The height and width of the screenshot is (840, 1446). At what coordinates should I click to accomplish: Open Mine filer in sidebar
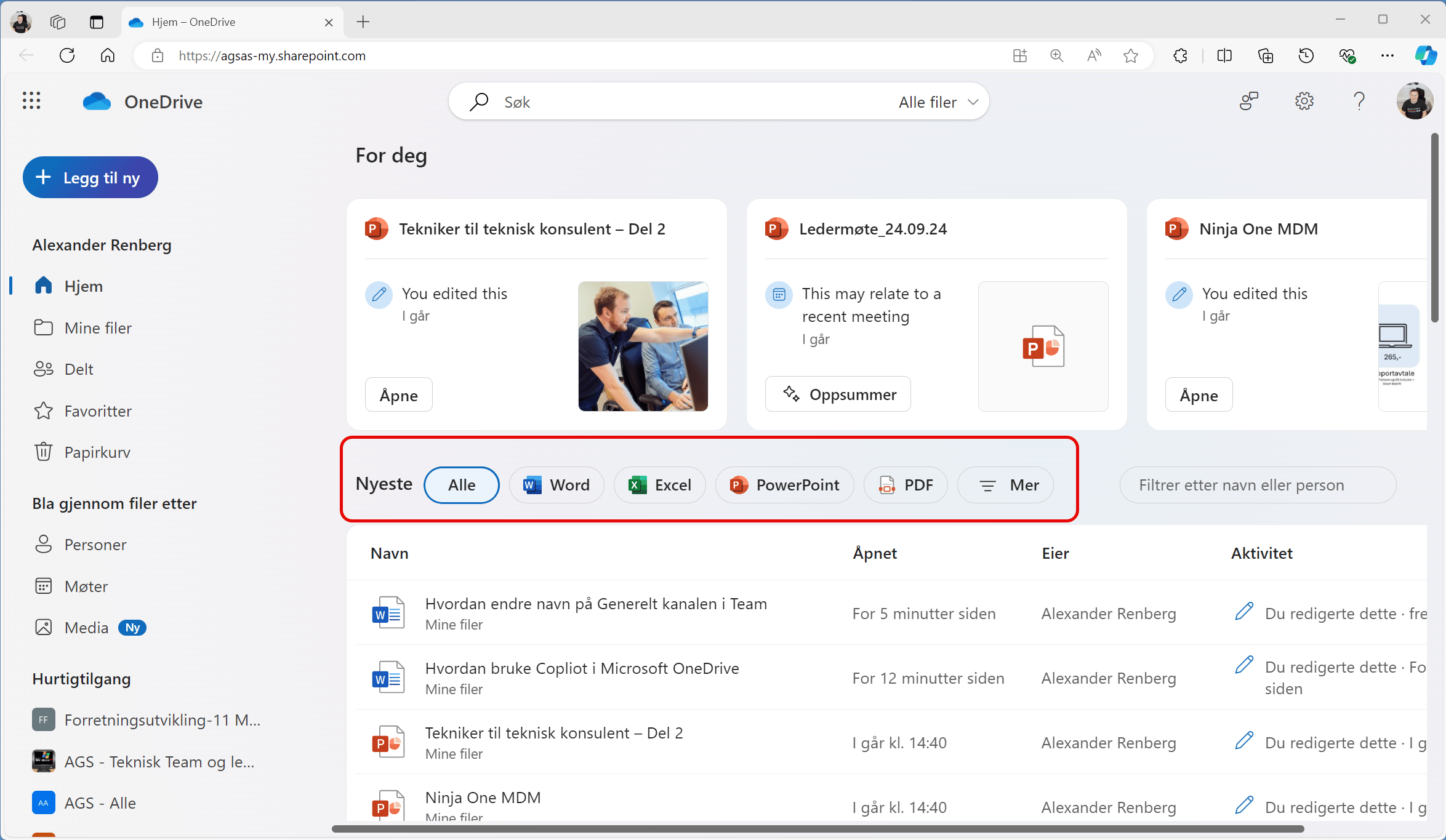click(x=98, y=328)
